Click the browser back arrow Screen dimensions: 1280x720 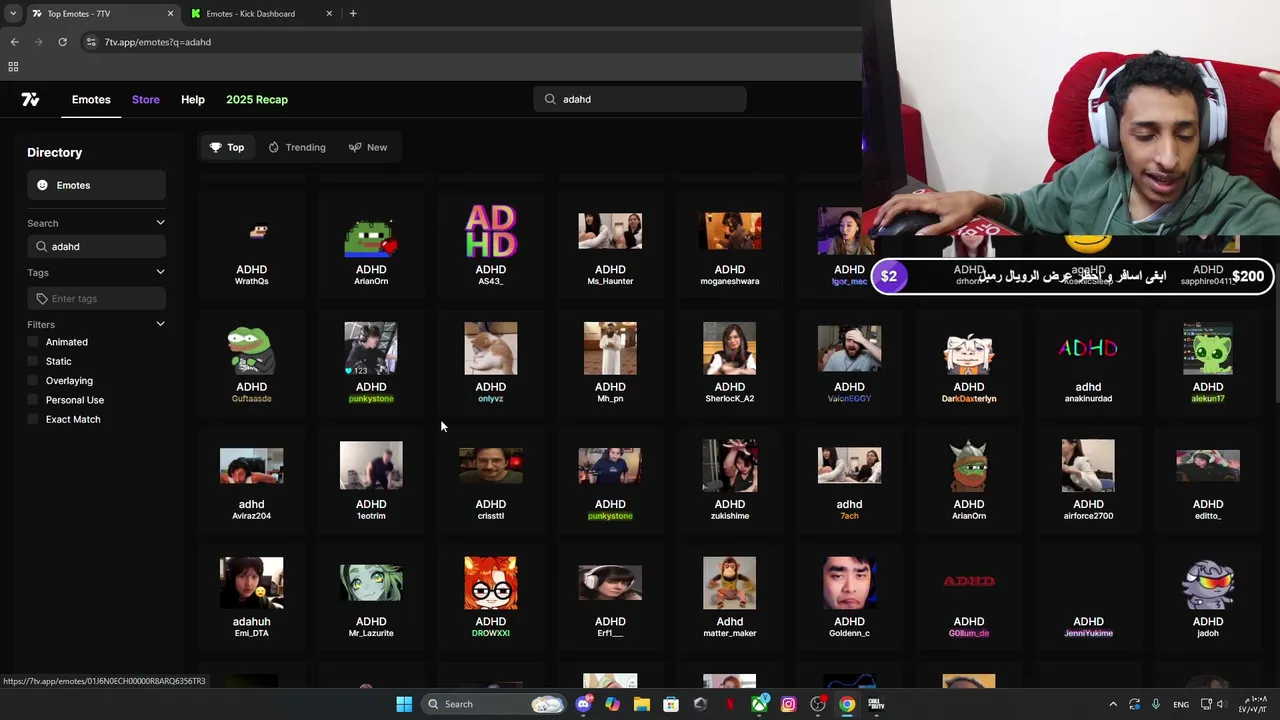(x=14, y=42)
